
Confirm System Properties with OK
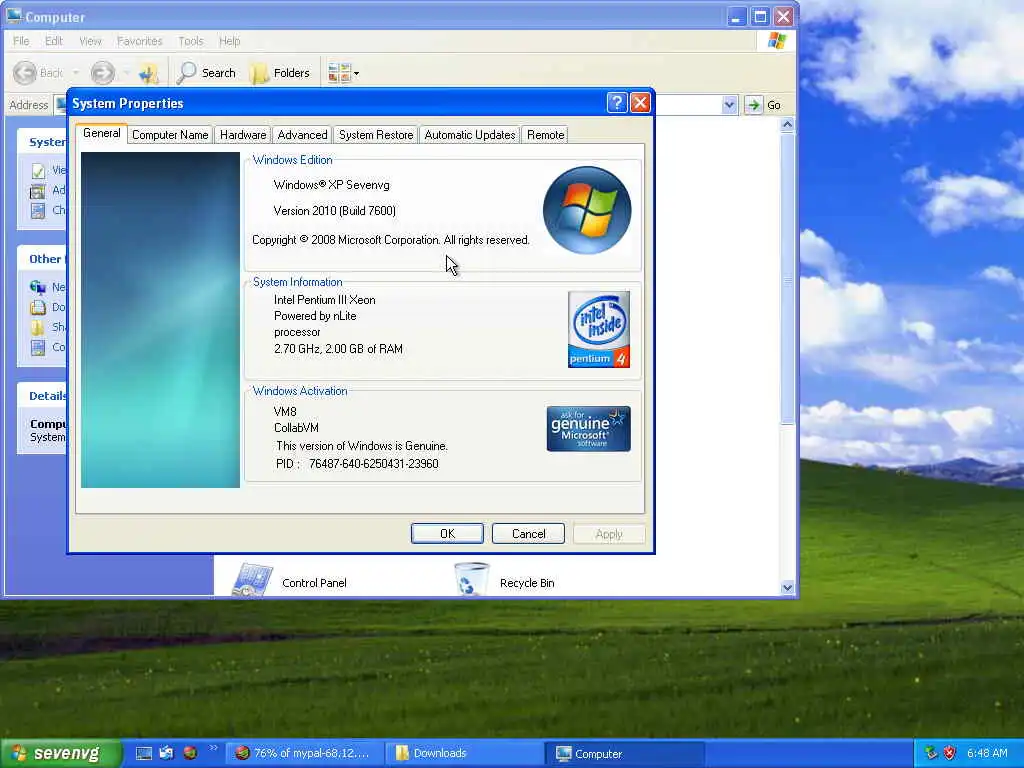447,534
